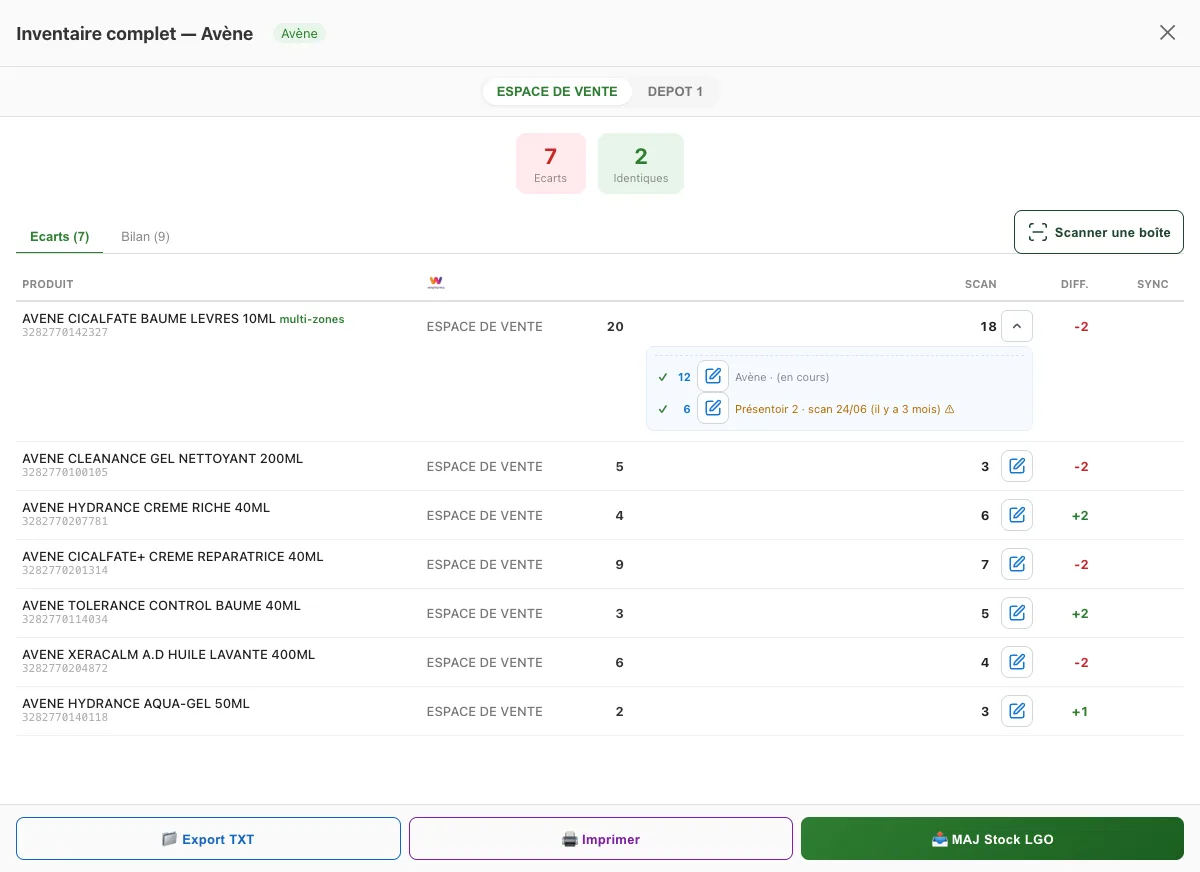Open the Bilan (9) tab
The height and width of the screenshot is (872, 1200).
(145, 237)
